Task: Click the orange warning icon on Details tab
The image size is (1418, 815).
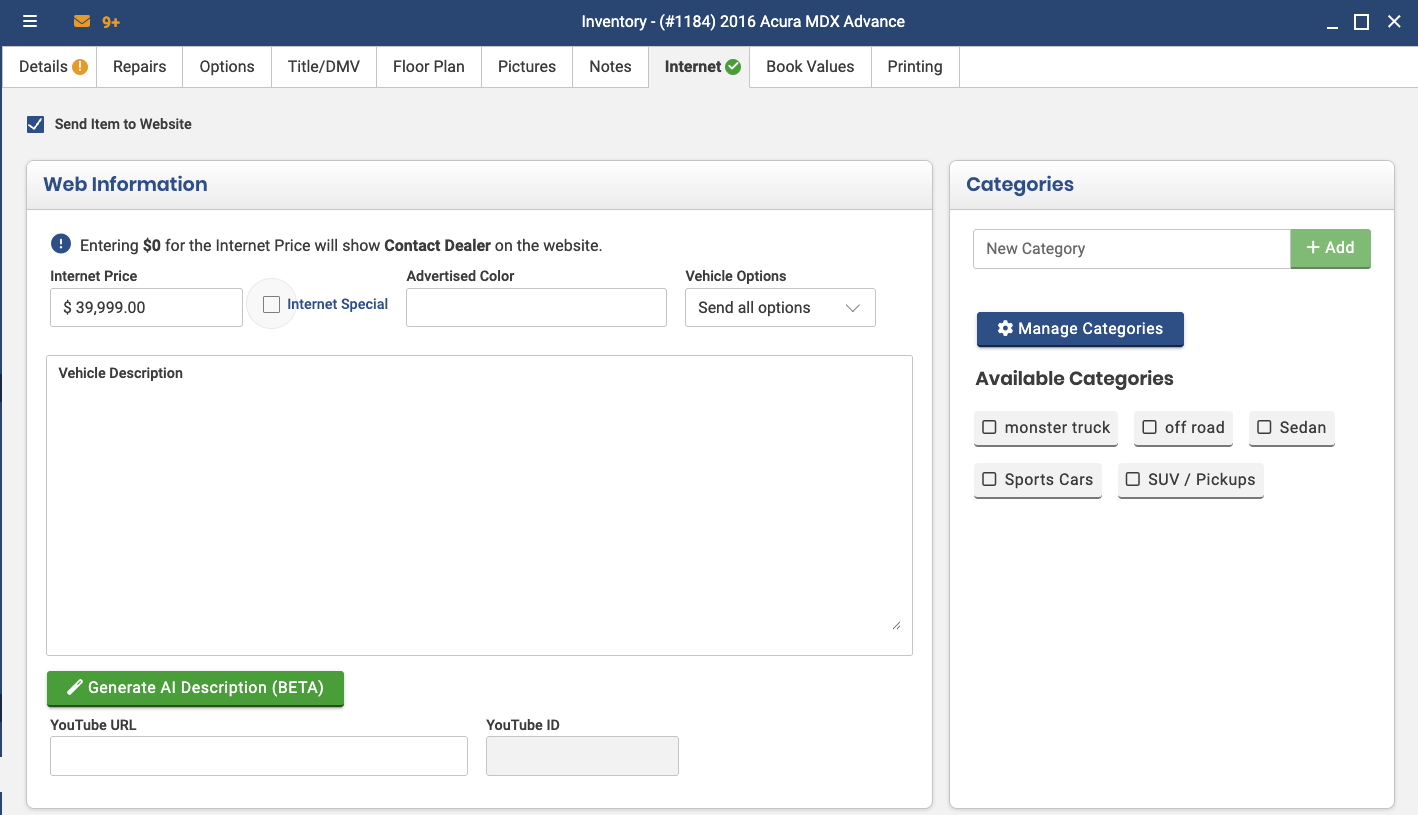Action: tap(80, 67)
